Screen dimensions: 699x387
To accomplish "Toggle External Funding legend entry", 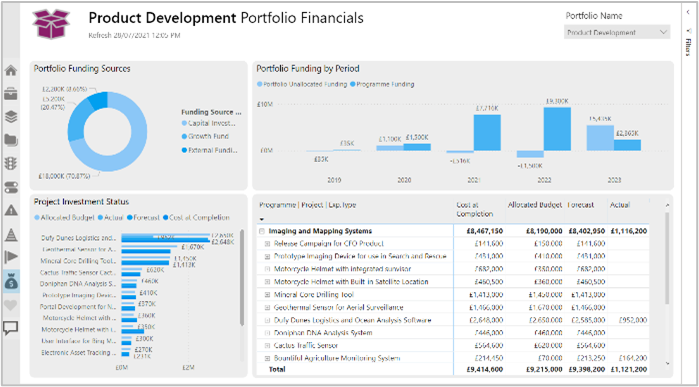I will [209, 150].
